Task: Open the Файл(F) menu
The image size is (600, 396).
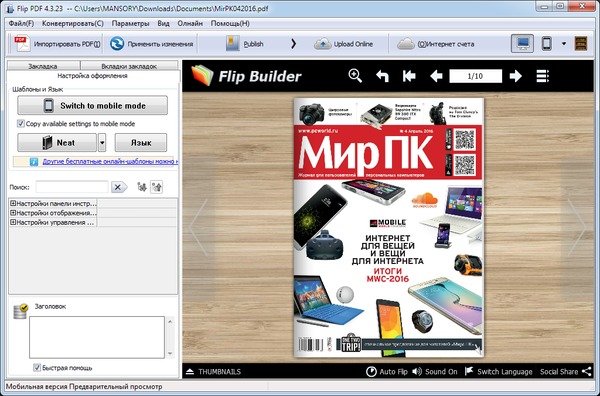Action: click(x=21, y=23)
